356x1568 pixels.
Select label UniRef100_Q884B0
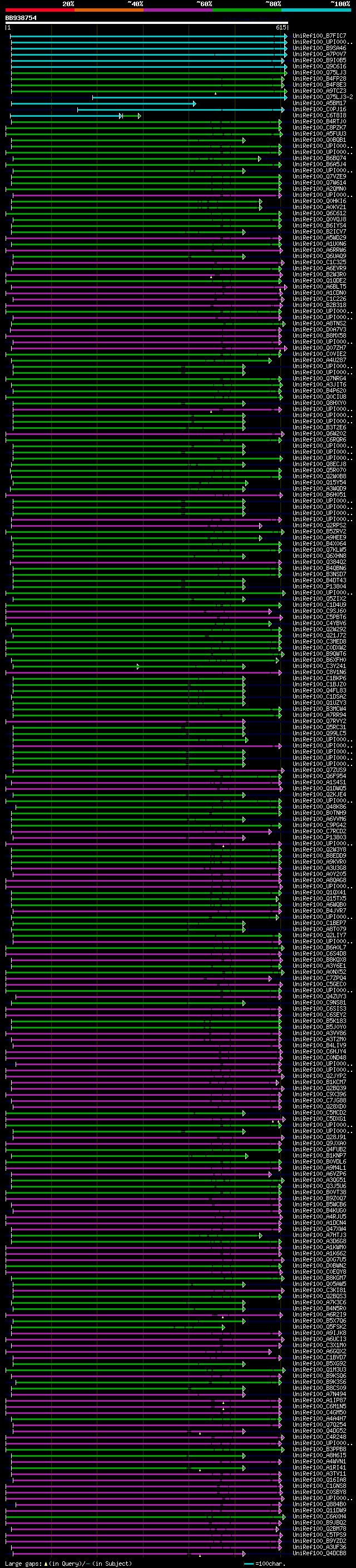[x=319, y=1504]
